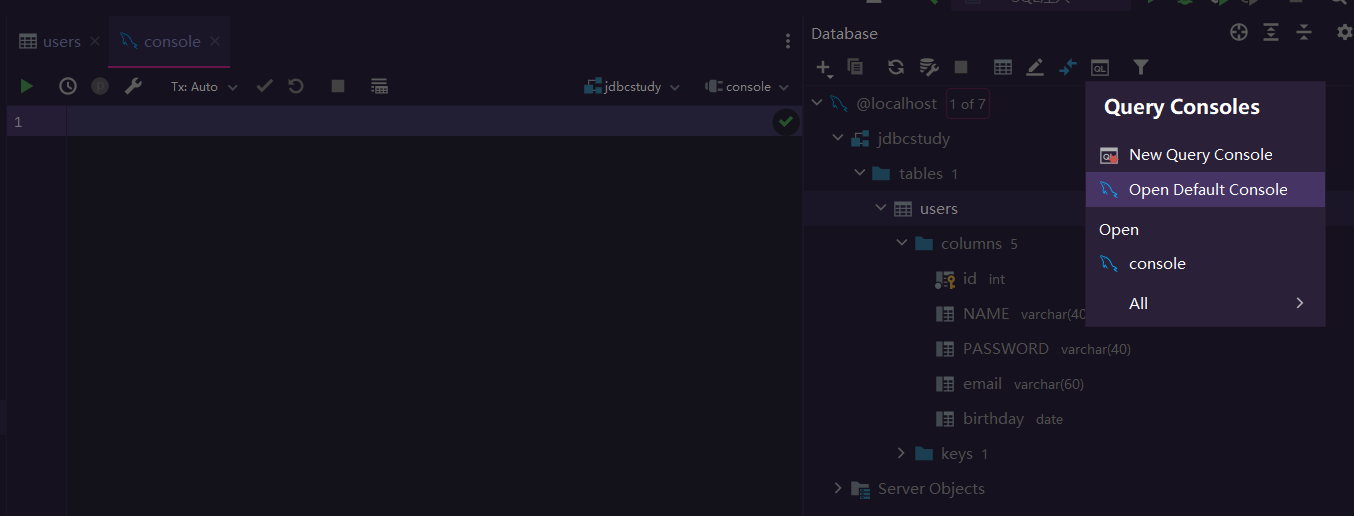The height and width of the screenshot is (516, 1354).
Task: Toggle in-editor results grid icon
Action: pos(379,86)
